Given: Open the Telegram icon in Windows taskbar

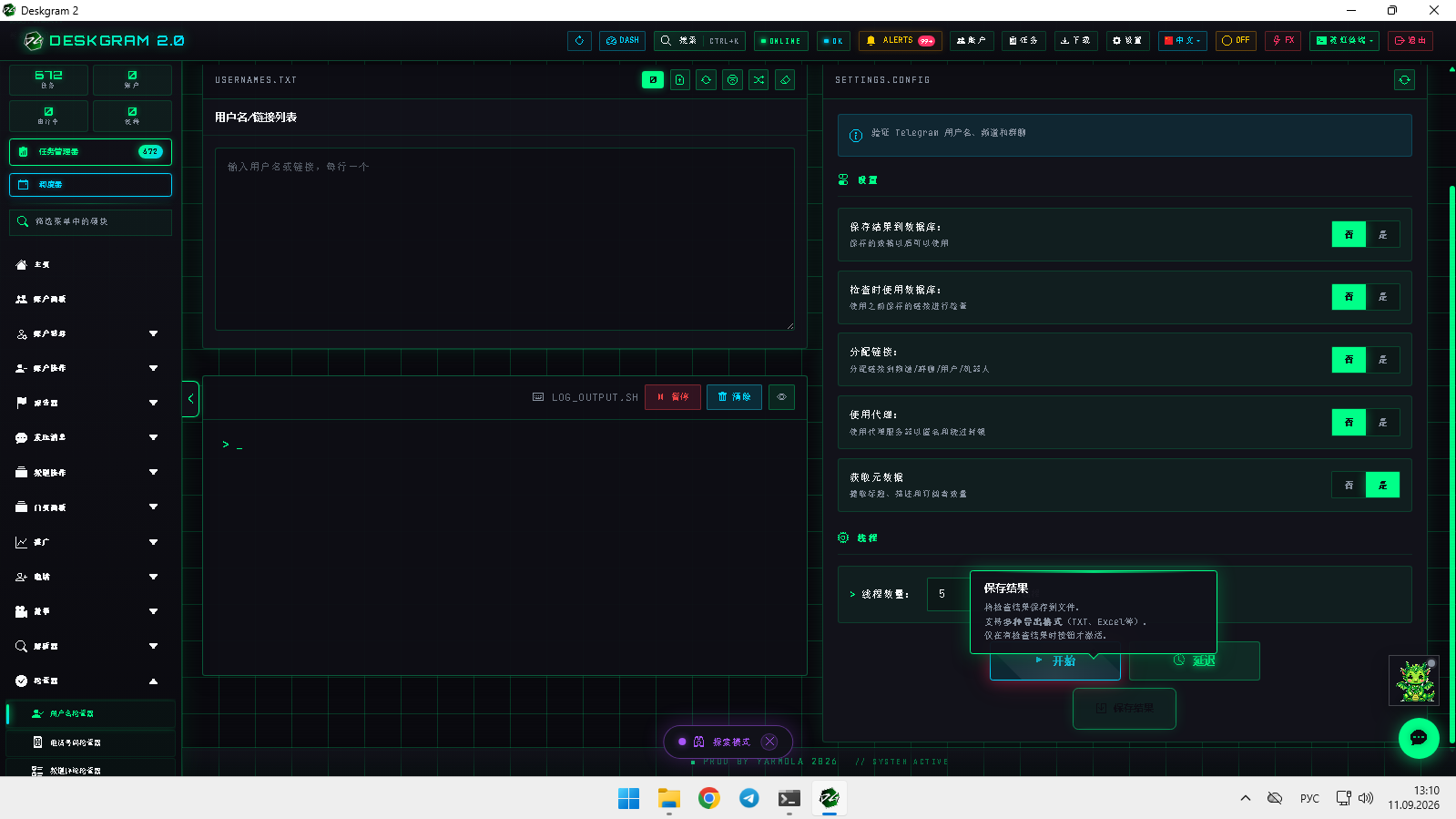Looking at the screenshot, I should pyautogui.click(x=749, y=798).
